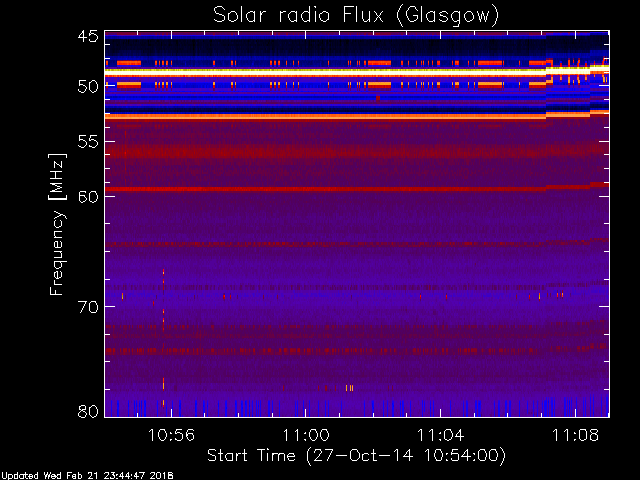Click the vertical burst streak near 10:56

pos(163,338)
